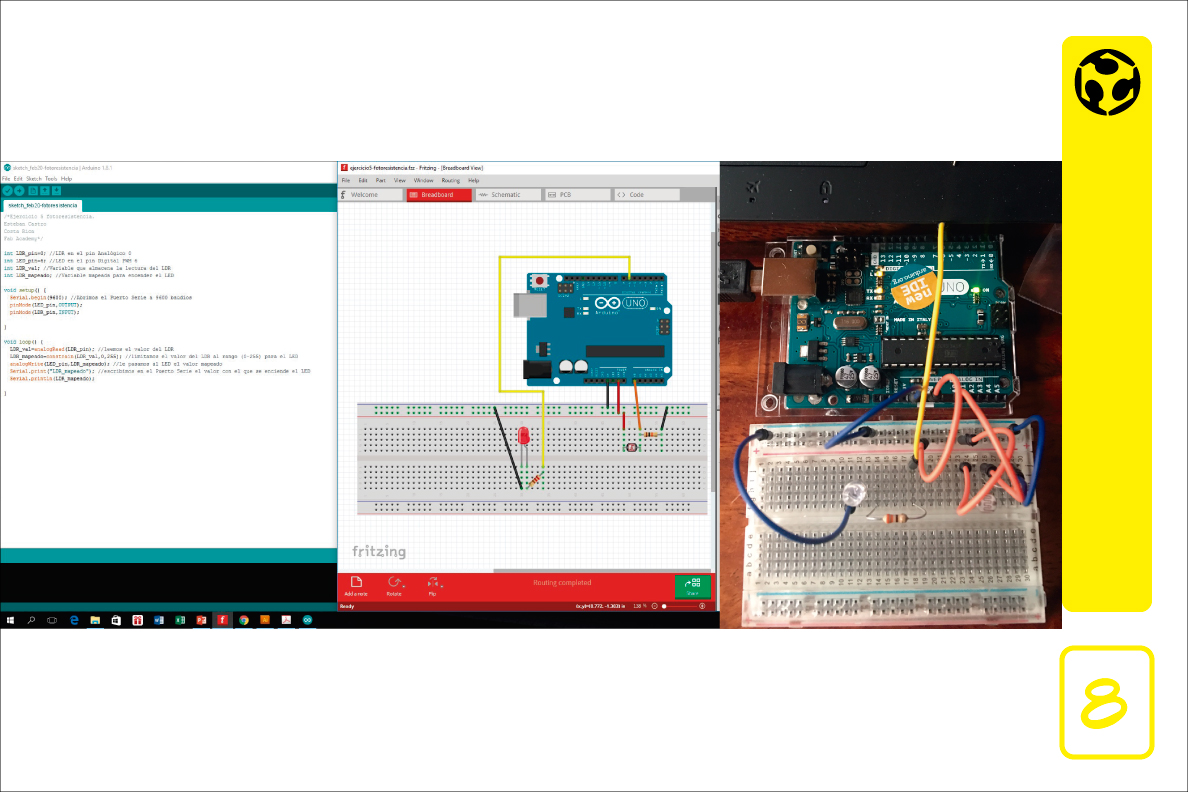
Task: Open the Windows Start menu
Action: point(11,620)
